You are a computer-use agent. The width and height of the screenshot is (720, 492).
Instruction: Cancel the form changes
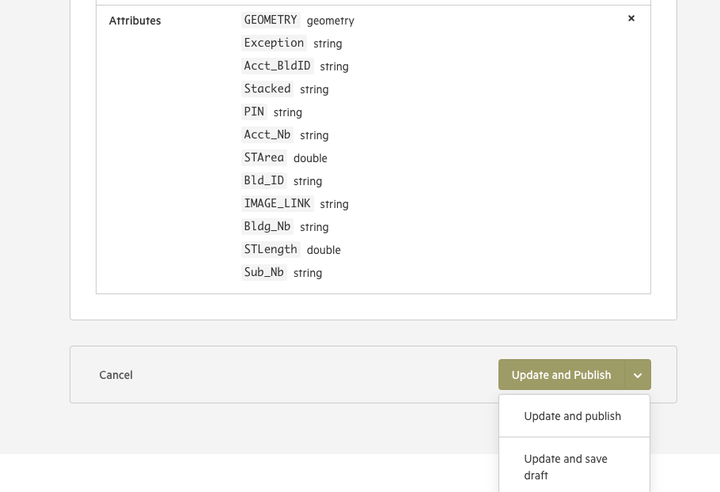tap(116, 375)
